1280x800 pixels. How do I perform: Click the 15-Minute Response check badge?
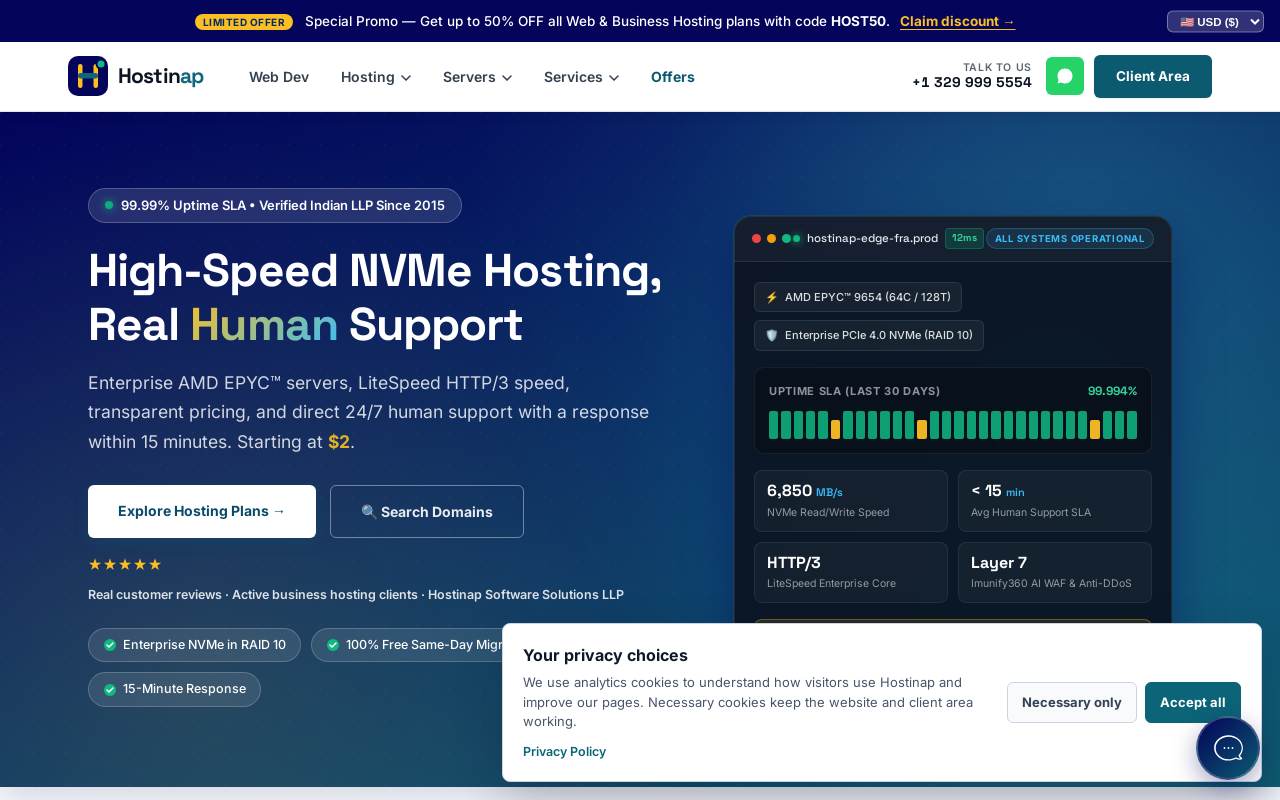[x=174, y=689]
